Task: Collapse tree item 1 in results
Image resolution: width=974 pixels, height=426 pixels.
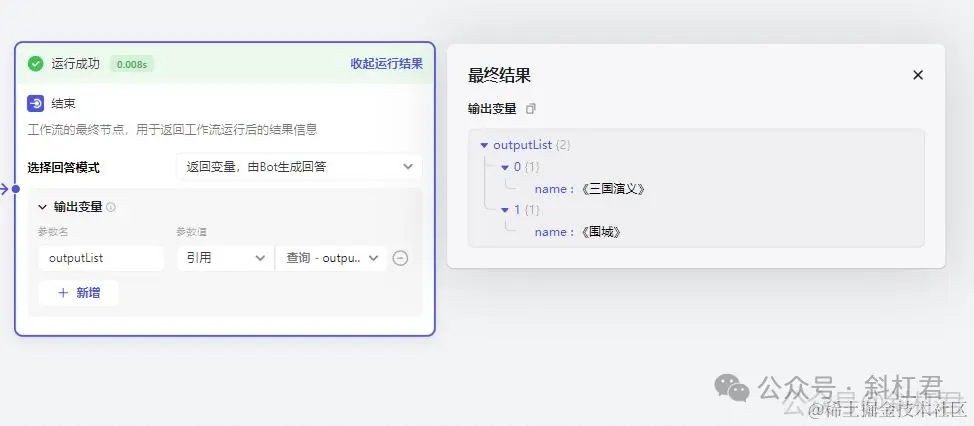Action: pos(505,211)
